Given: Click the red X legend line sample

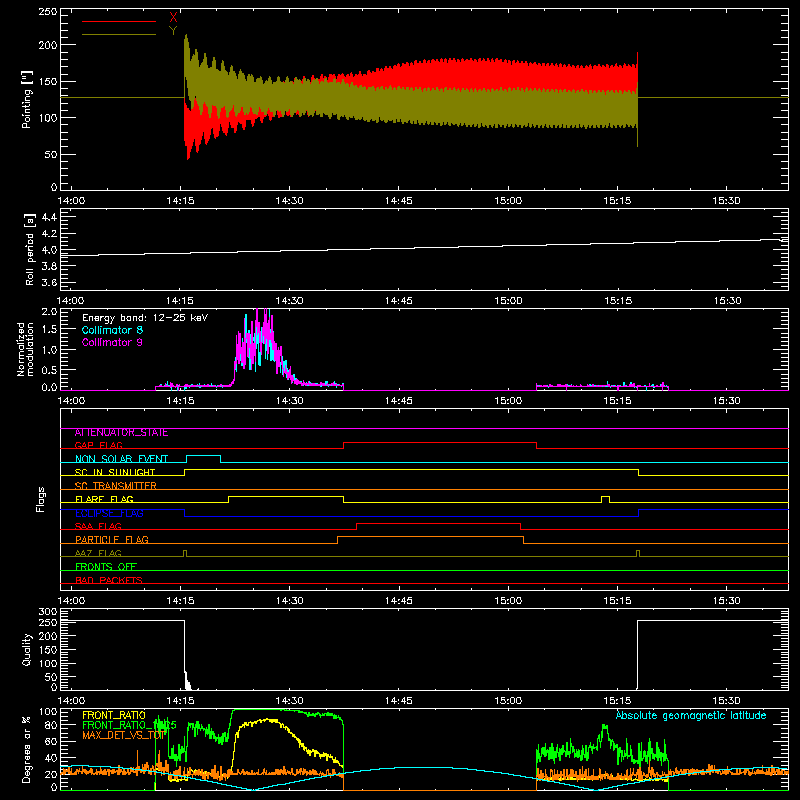Looking at the screenshot, I should coord(118,21).
